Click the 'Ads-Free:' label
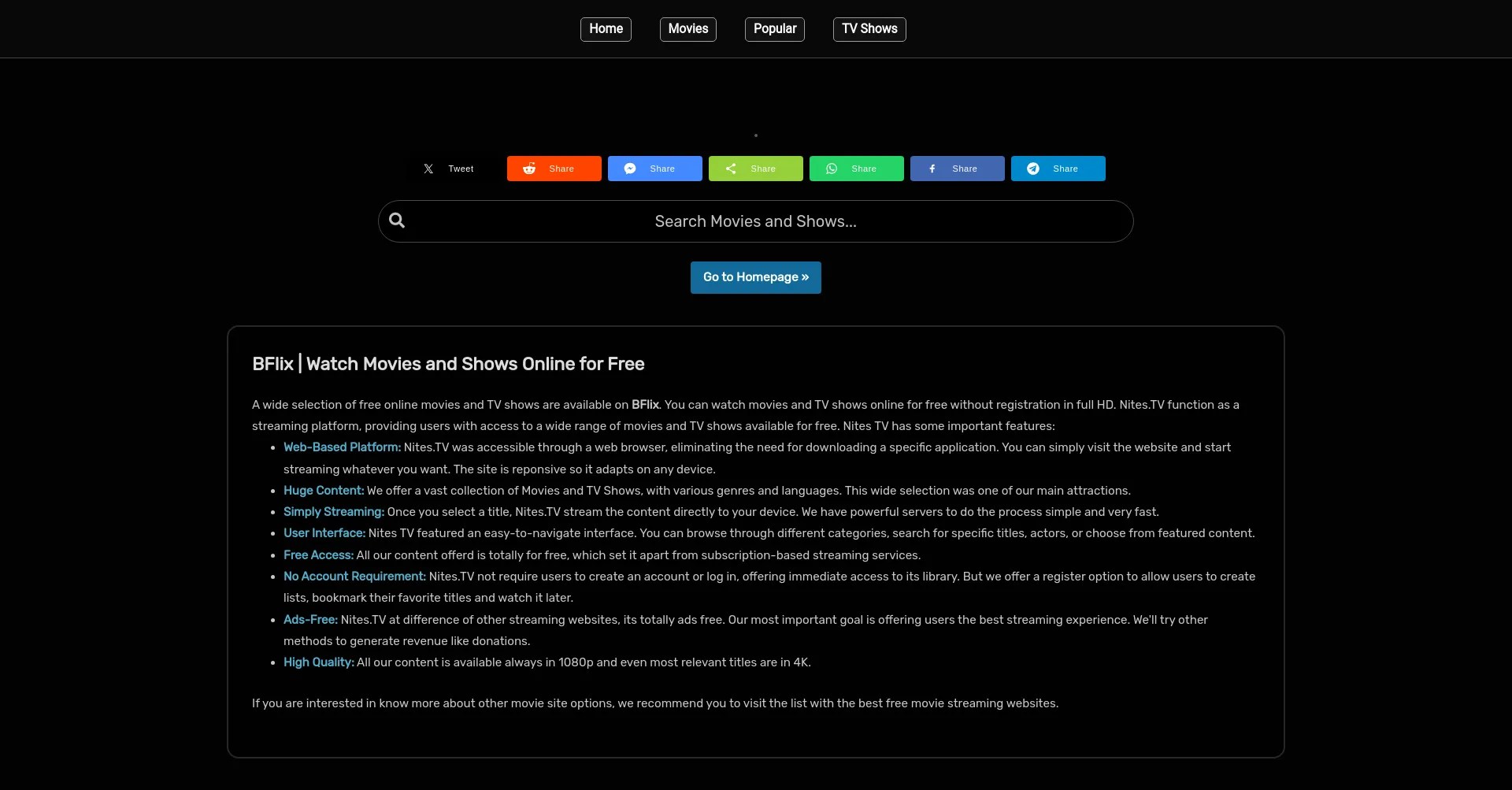The height and width of the screenshot is (790, 1512). pos(310,620)
